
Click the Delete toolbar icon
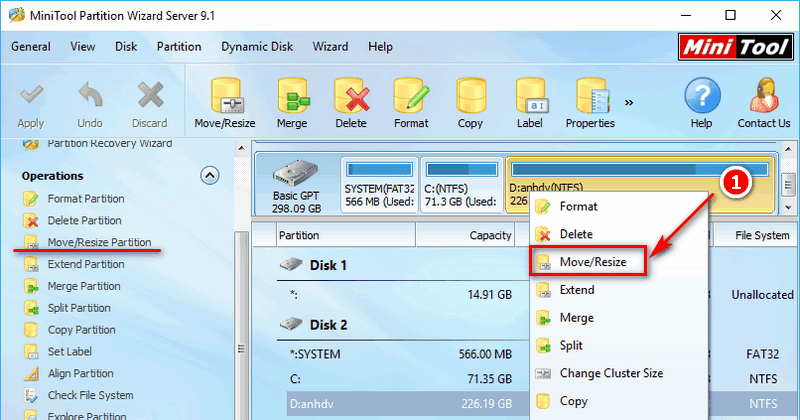coord(351,95)
